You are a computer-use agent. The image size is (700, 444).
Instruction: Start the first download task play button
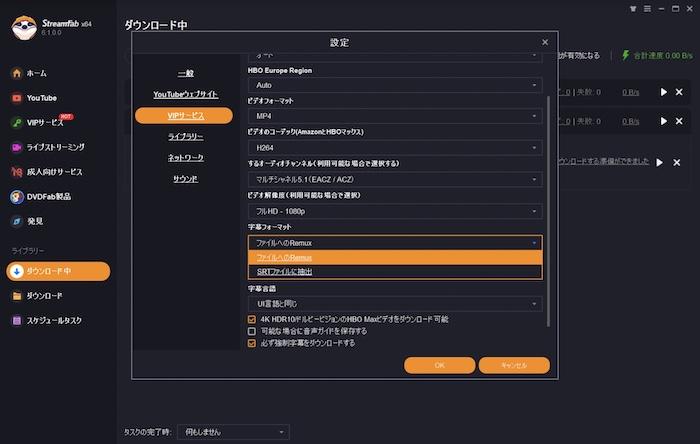pos(663,92)
